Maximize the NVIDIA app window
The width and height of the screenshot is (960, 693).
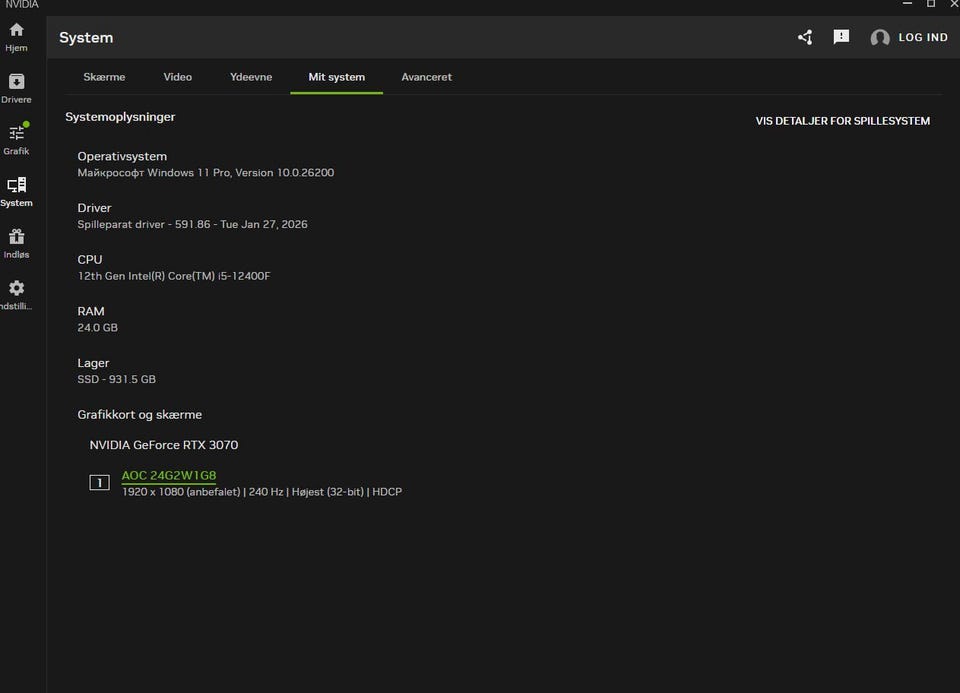click(931, 4)
